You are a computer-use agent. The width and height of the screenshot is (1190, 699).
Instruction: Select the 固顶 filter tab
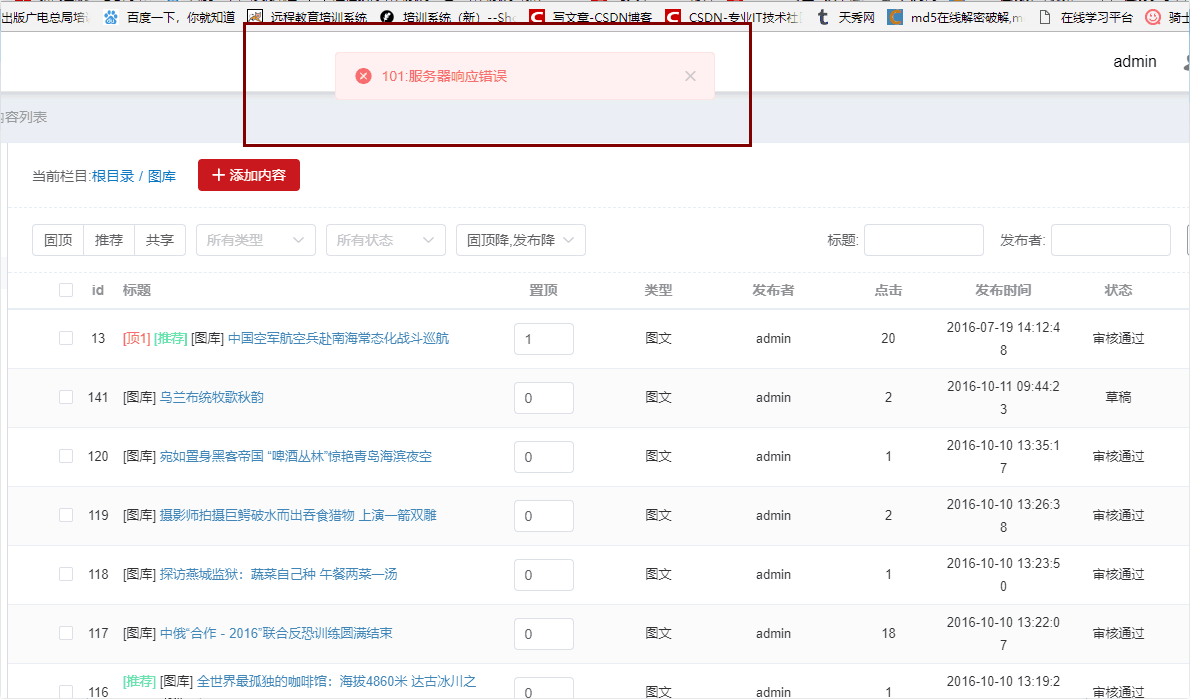pyautogui.click(x=58, y=240)
